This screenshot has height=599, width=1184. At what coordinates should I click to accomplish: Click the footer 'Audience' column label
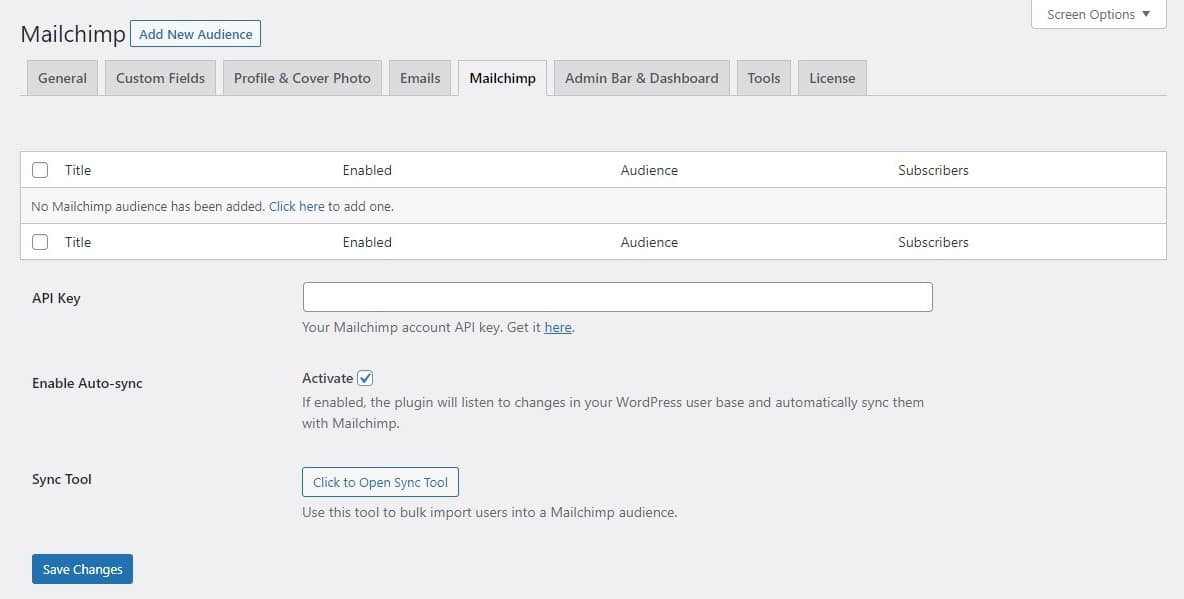649,242
